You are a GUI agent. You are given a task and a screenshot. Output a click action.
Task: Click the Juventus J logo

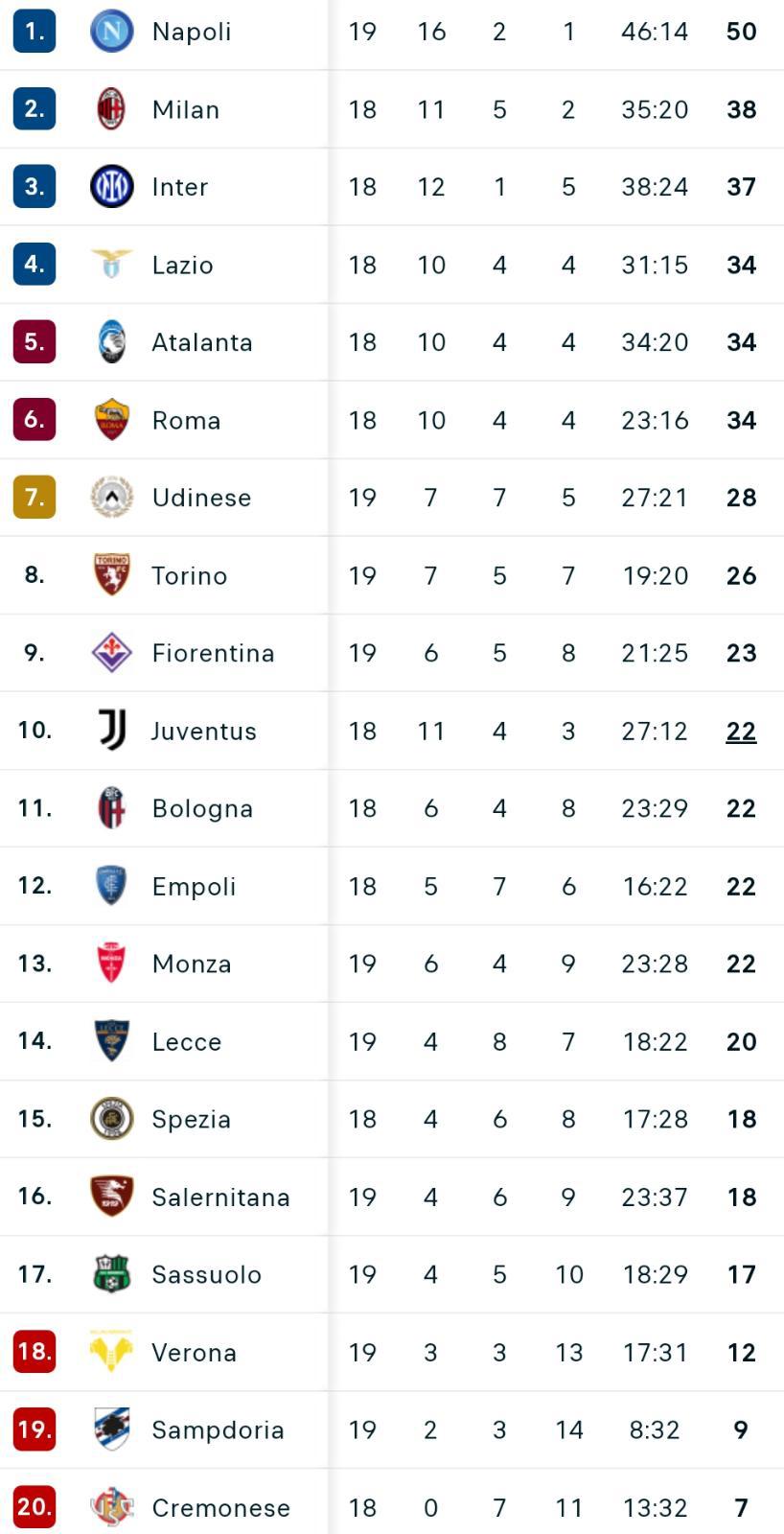pos(111,731)
